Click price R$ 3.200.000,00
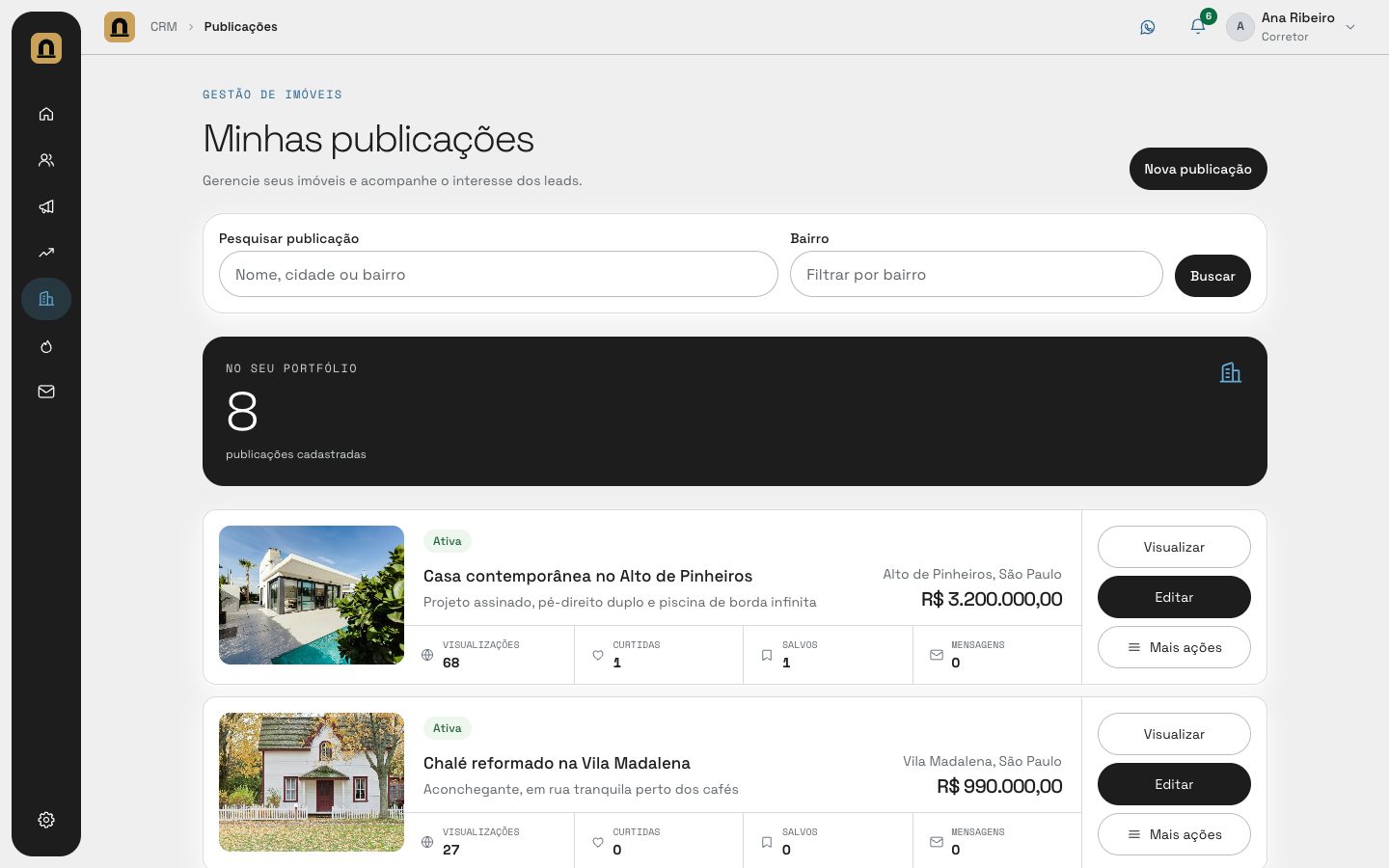This screenshot has height=868, width=1389. pyautogui.click(x=992, y=599)
